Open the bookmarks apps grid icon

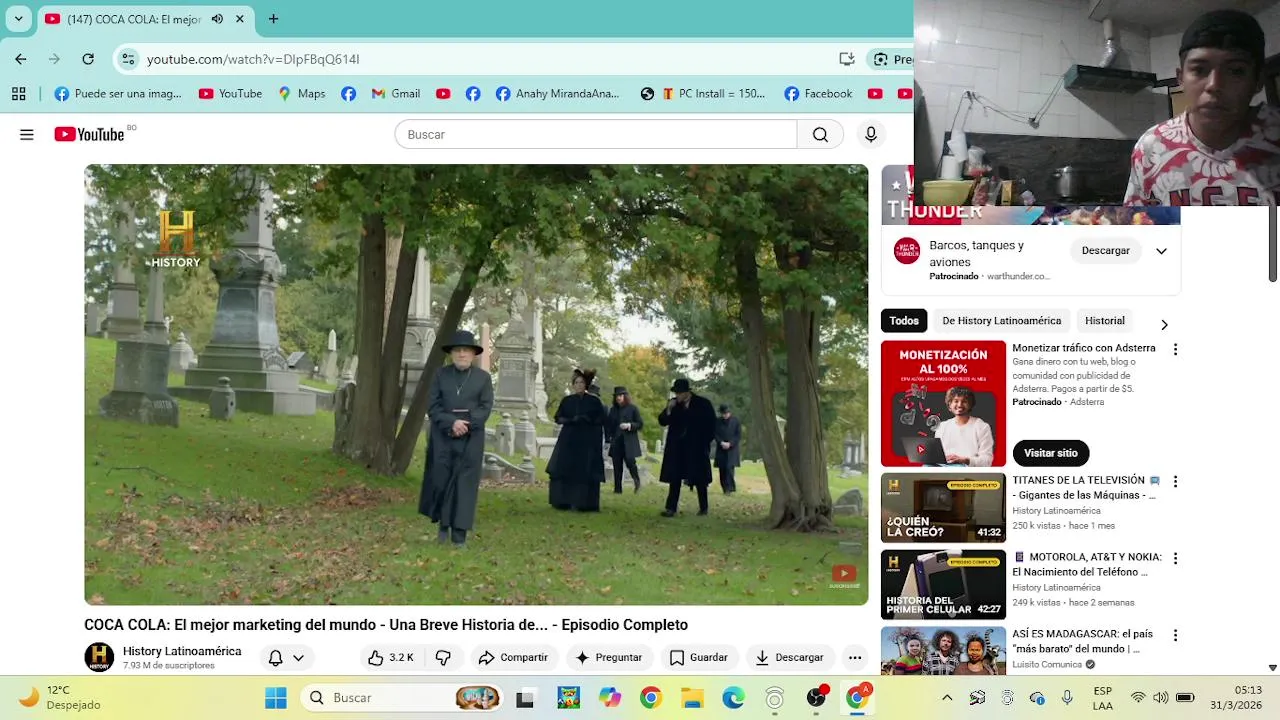[18, 93]
